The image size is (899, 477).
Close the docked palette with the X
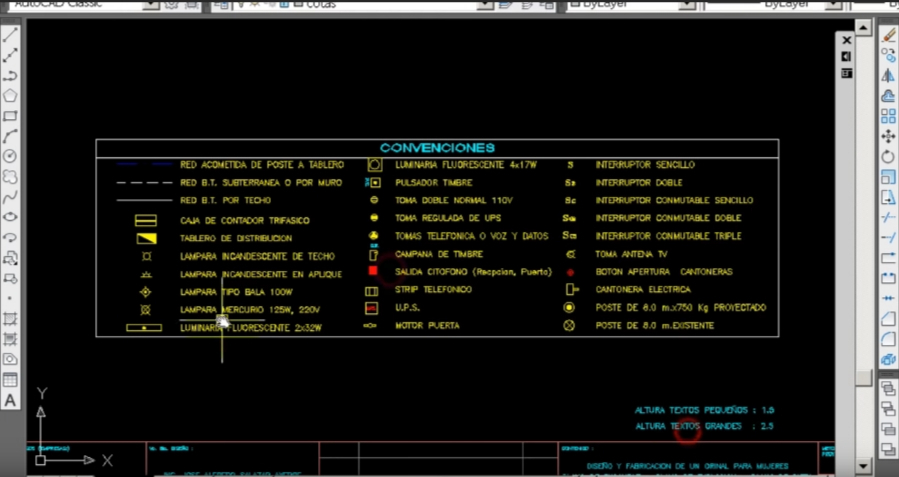point(846,40)
